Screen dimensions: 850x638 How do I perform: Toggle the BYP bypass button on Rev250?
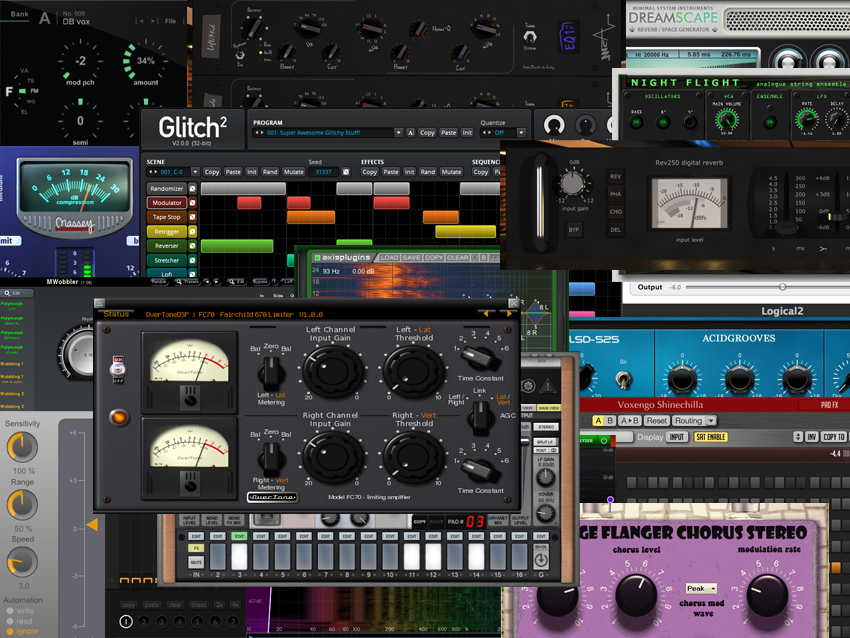pos(574,230)
